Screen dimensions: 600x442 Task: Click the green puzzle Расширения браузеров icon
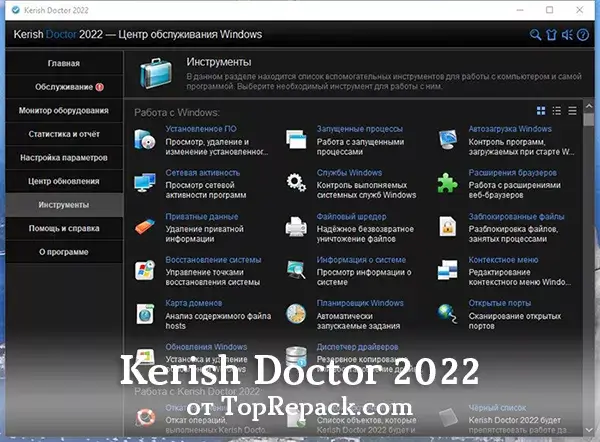448,183
